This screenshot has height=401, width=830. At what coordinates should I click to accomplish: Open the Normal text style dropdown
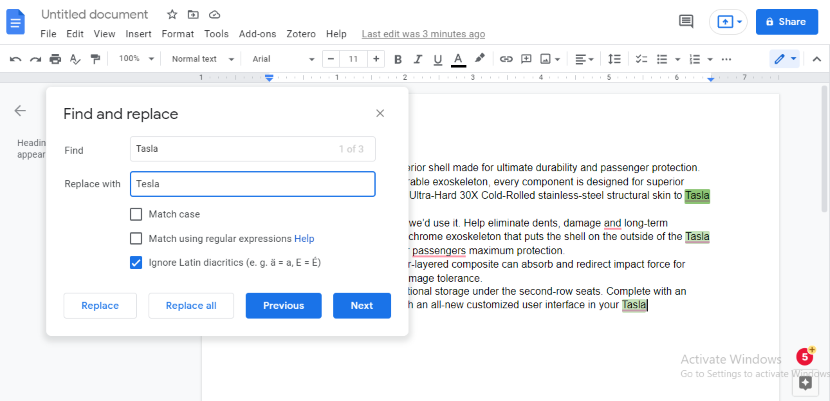tap(202, 59)
